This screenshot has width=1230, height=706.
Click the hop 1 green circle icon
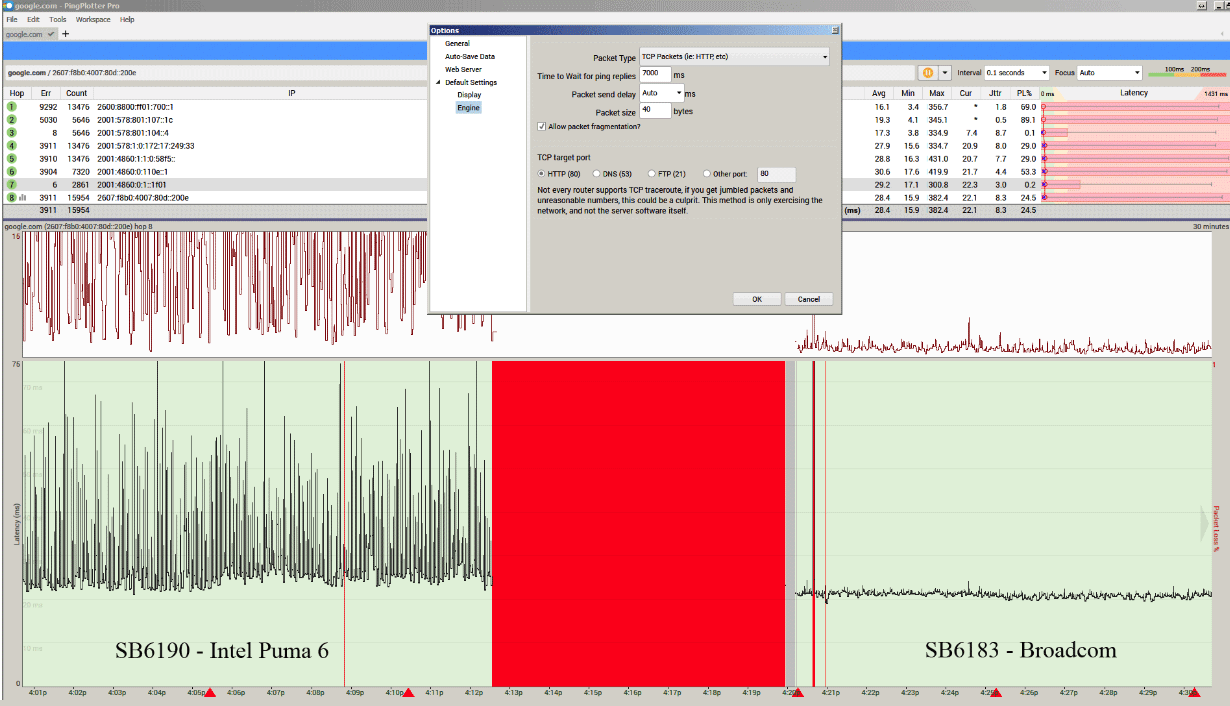pyautogui.click(x=12, y=106)
